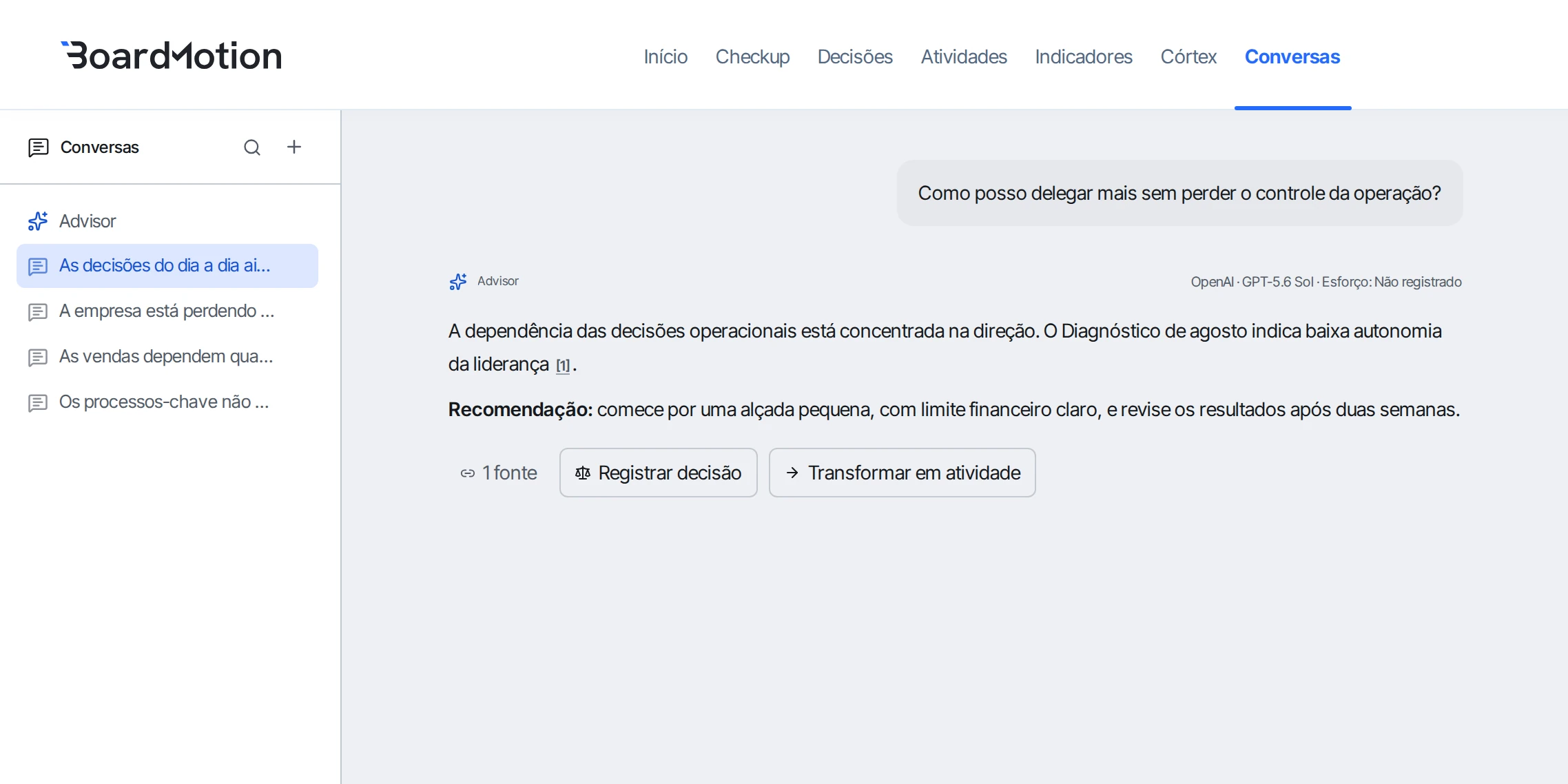The image size is (1568, 784).
Task: Click the Advisor sparkle icon in sidebar
Action: pos(38,221)
